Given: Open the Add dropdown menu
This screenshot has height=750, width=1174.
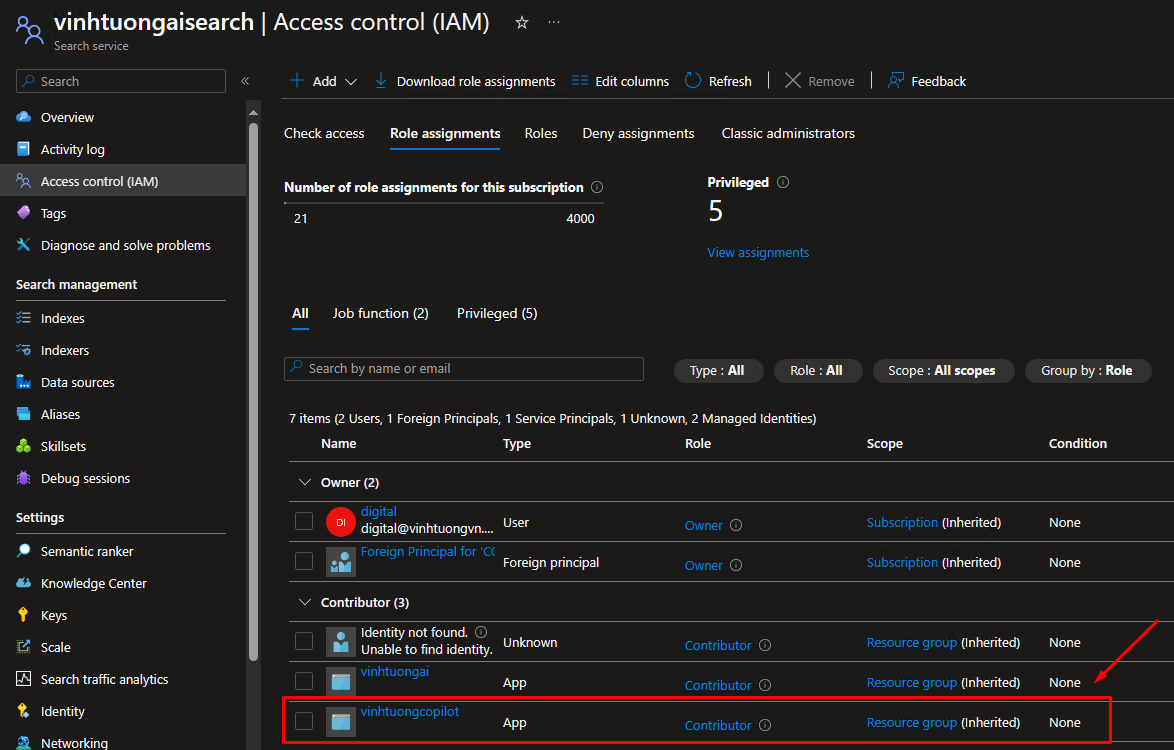Looking at the screenshot, I should pyautogui.click(x=322, y=81).
